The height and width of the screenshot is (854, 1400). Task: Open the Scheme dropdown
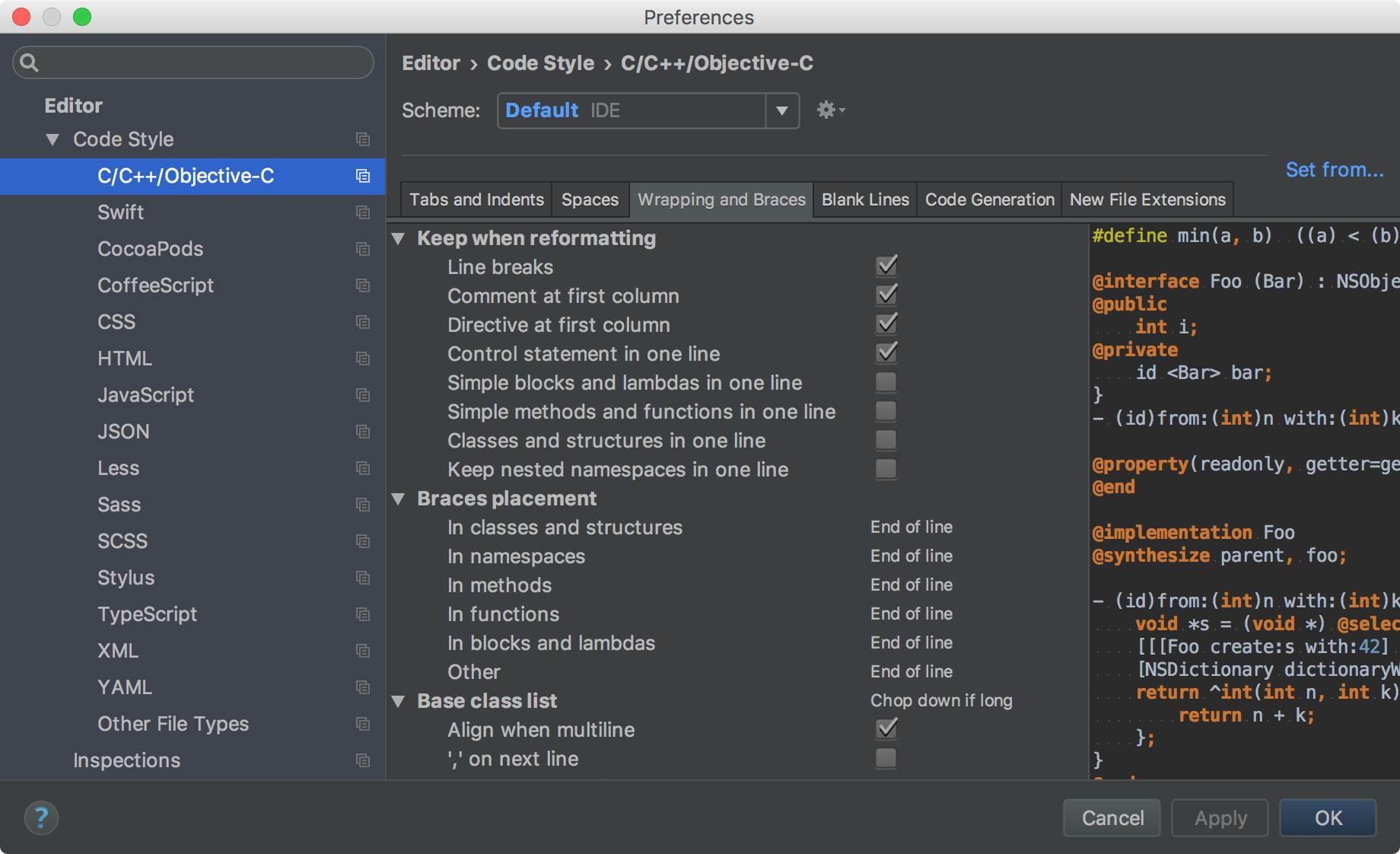pyautogui.click(x=781, y=111)
